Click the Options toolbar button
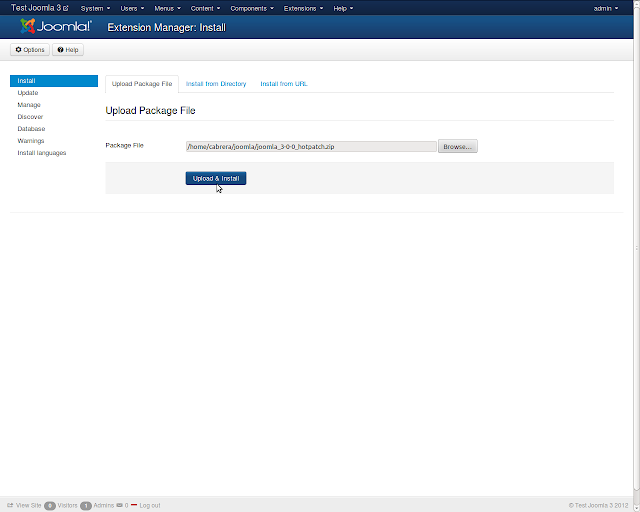Viewport: 640px width, 512px height. pyautogui.click(x=30, y=50)
